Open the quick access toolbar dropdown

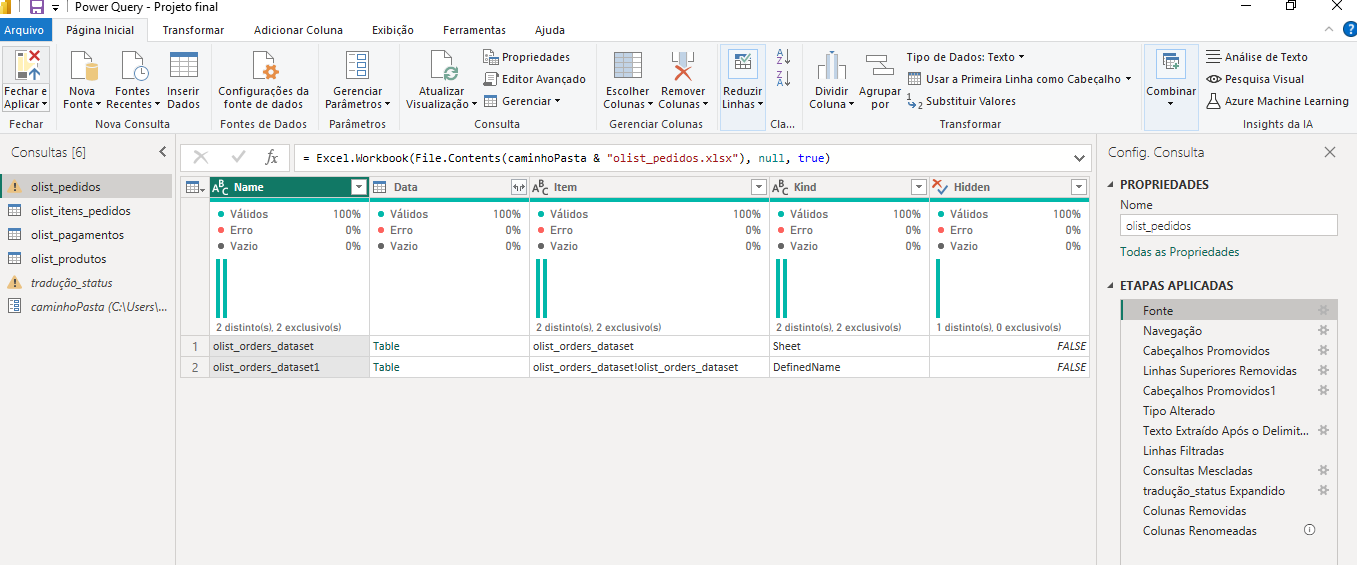[56, 8]
